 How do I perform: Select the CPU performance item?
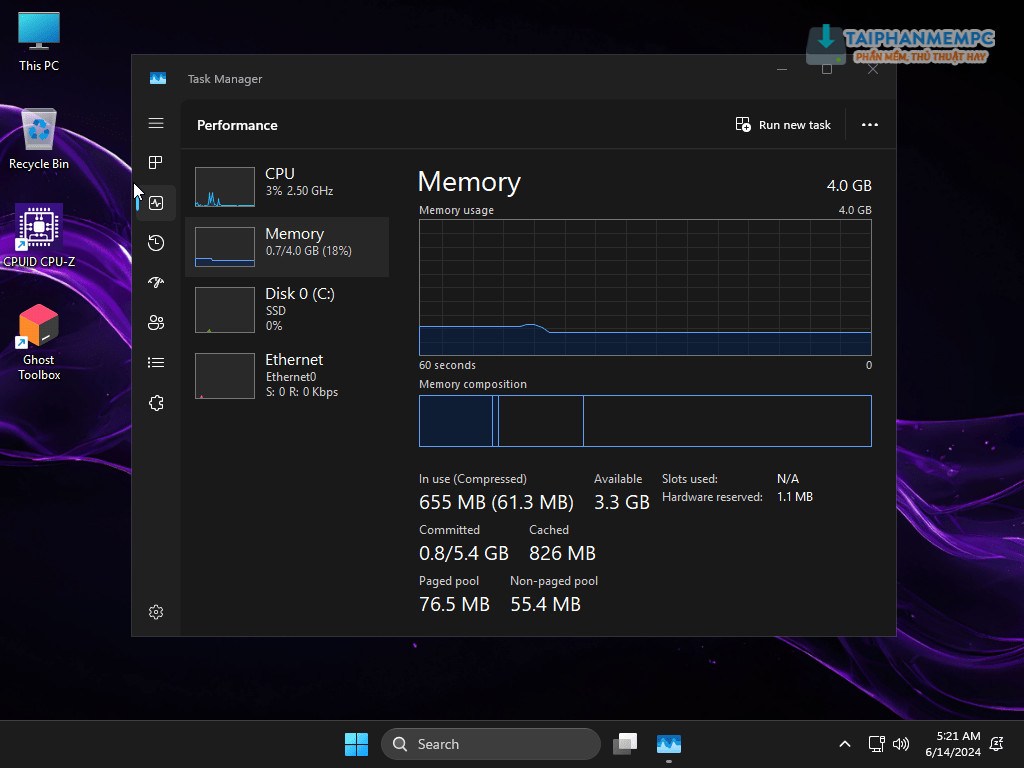(287, 187)
